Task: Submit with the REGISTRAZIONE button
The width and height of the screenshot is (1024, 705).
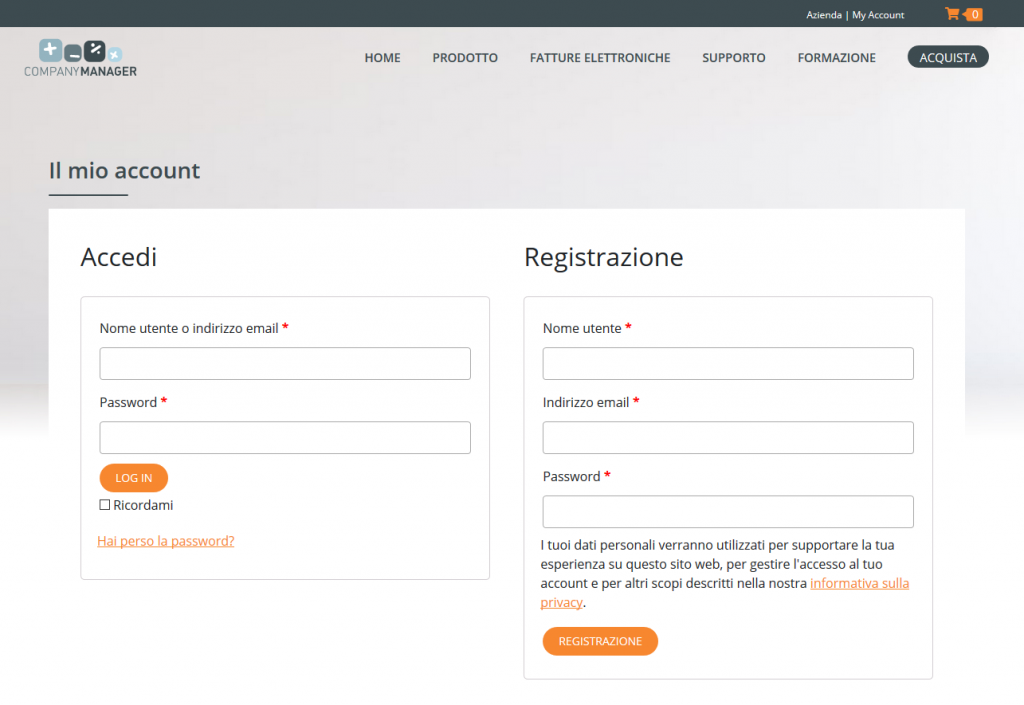Action: (x=600, y=641)
